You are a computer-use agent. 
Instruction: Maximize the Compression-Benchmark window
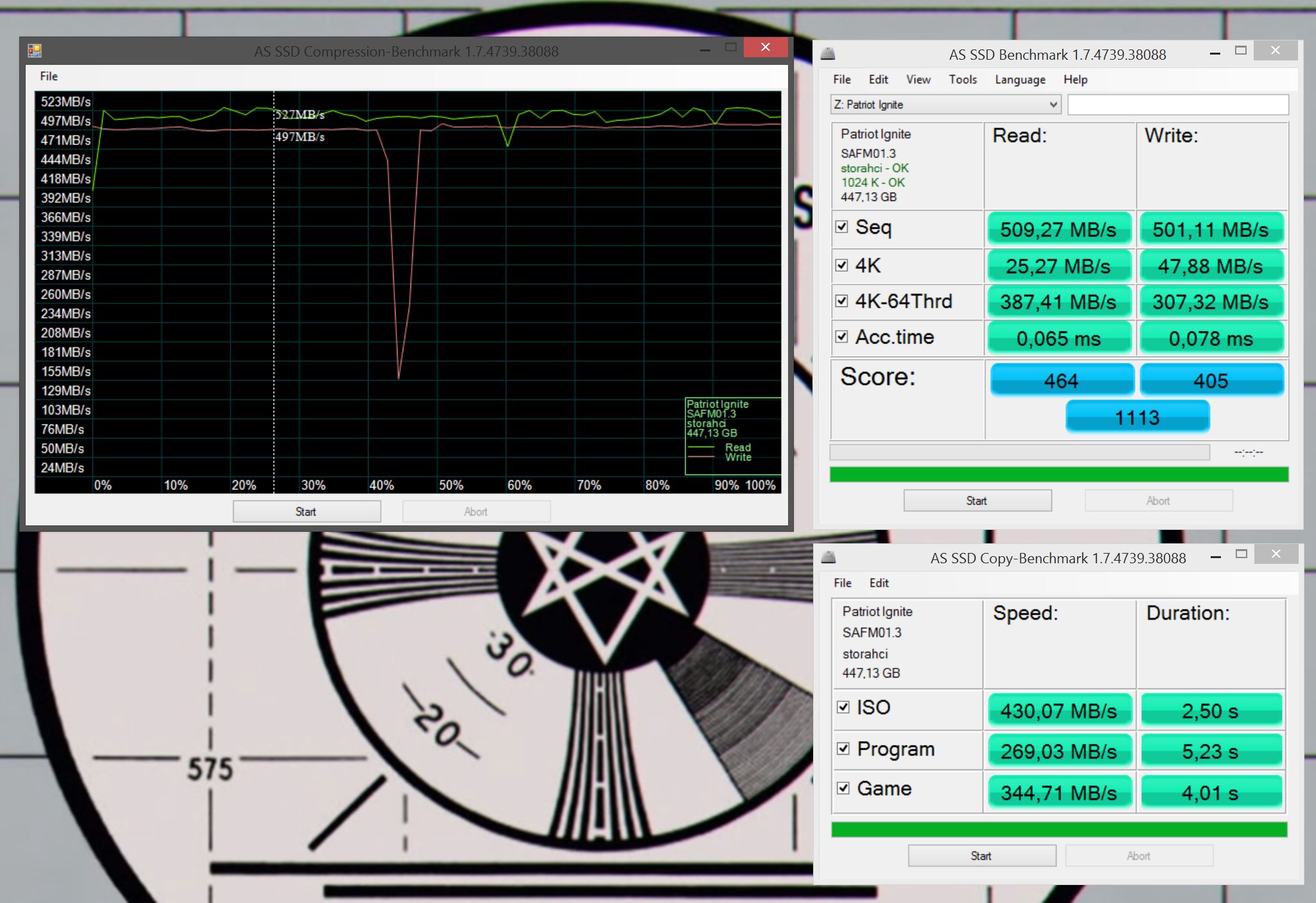[731, 48]
